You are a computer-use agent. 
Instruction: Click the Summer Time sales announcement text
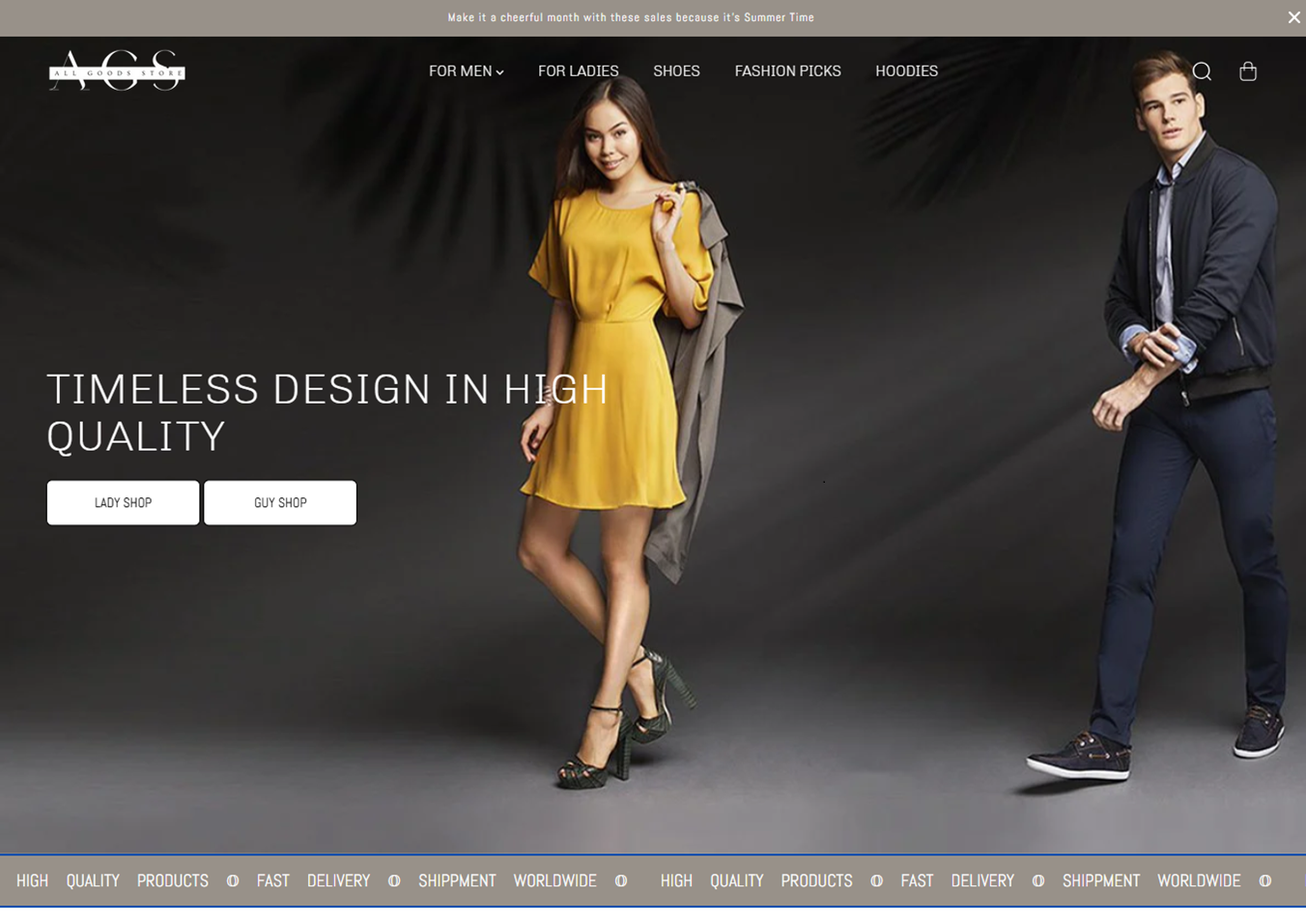coord(631,17)
